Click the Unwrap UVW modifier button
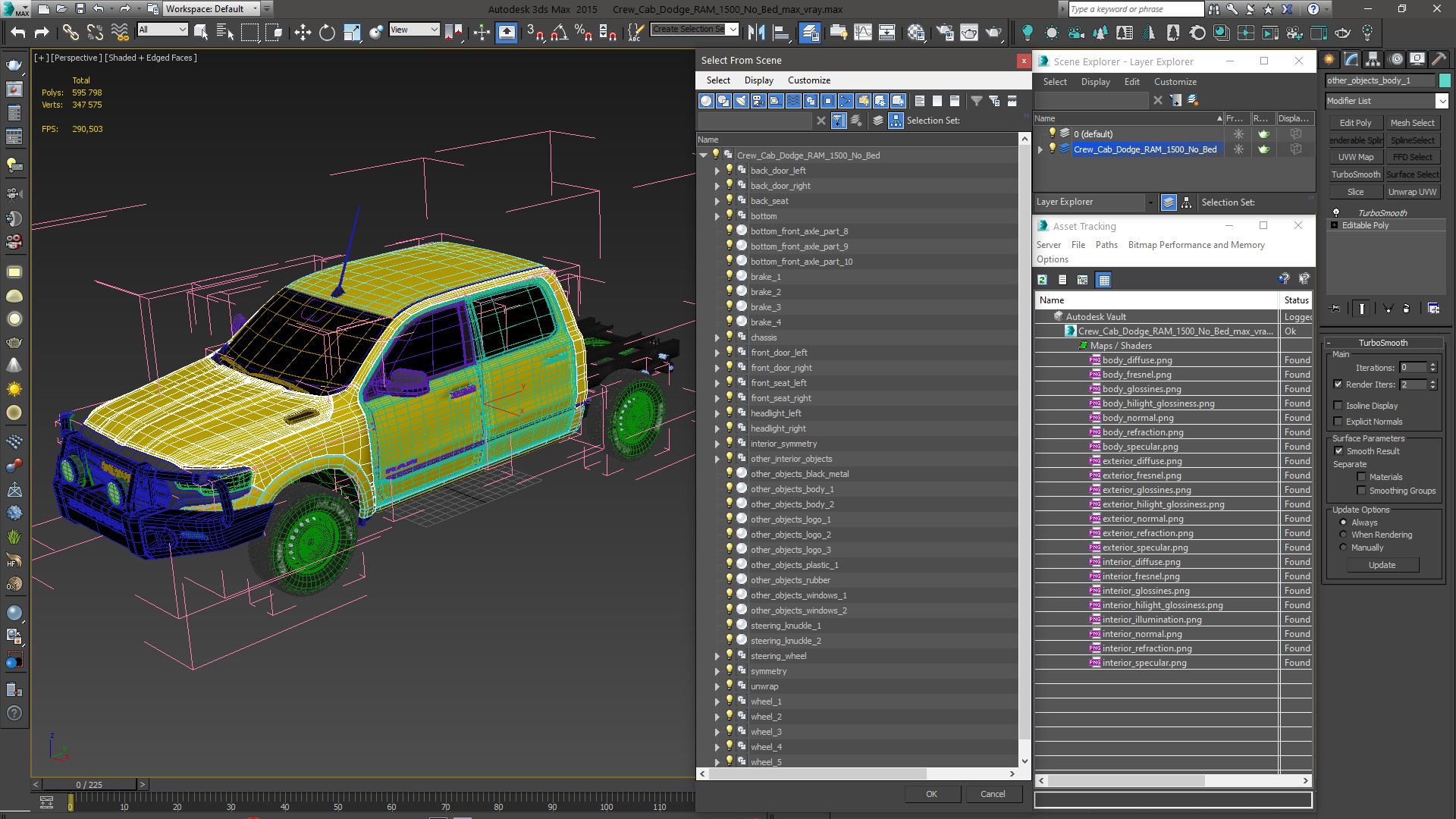The height and width of the screenshot is (819, 1456). pyautogui.click(x=1413, y=192)
